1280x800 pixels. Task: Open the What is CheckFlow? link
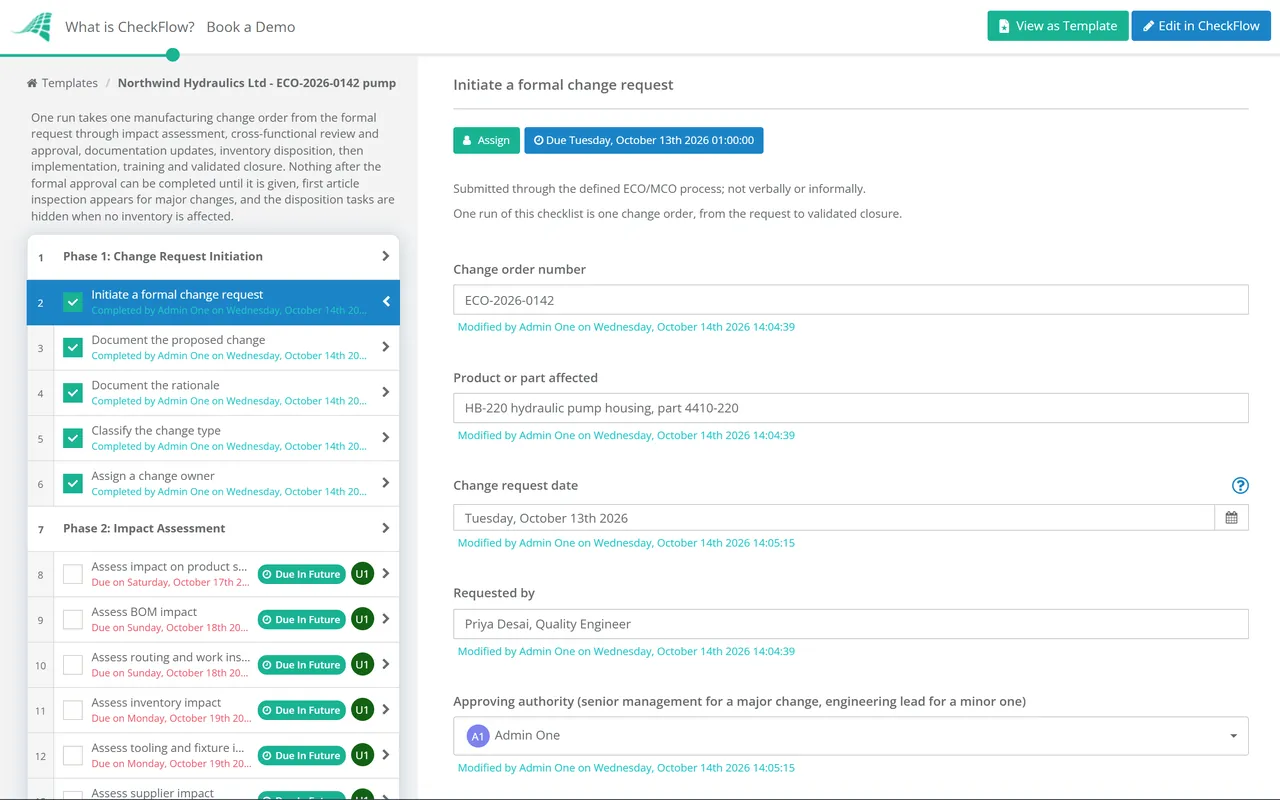(130, 27)
